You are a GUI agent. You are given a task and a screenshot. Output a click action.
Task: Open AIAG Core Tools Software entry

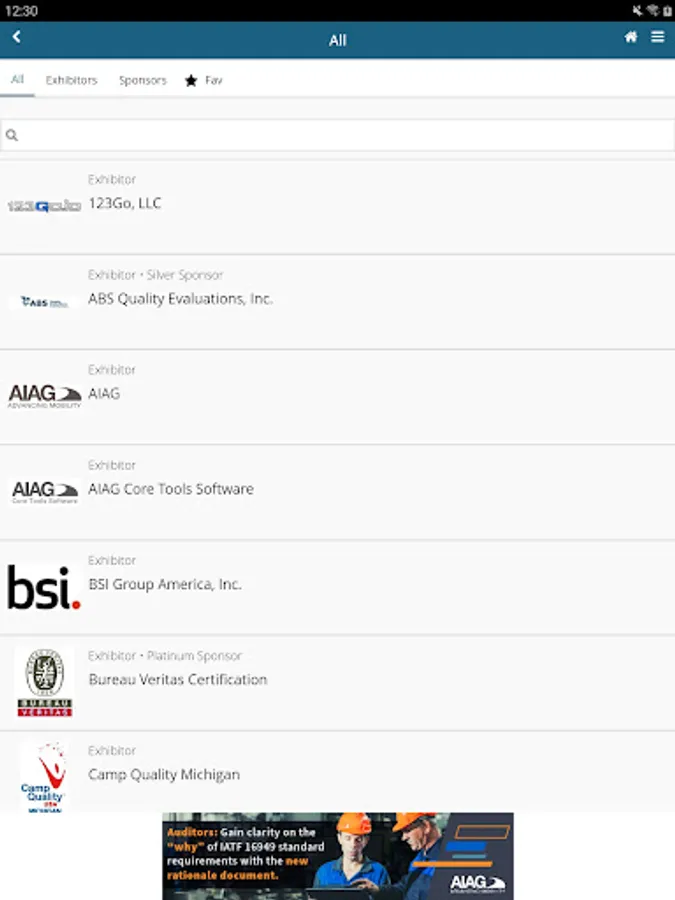click(x=338, y=492)
